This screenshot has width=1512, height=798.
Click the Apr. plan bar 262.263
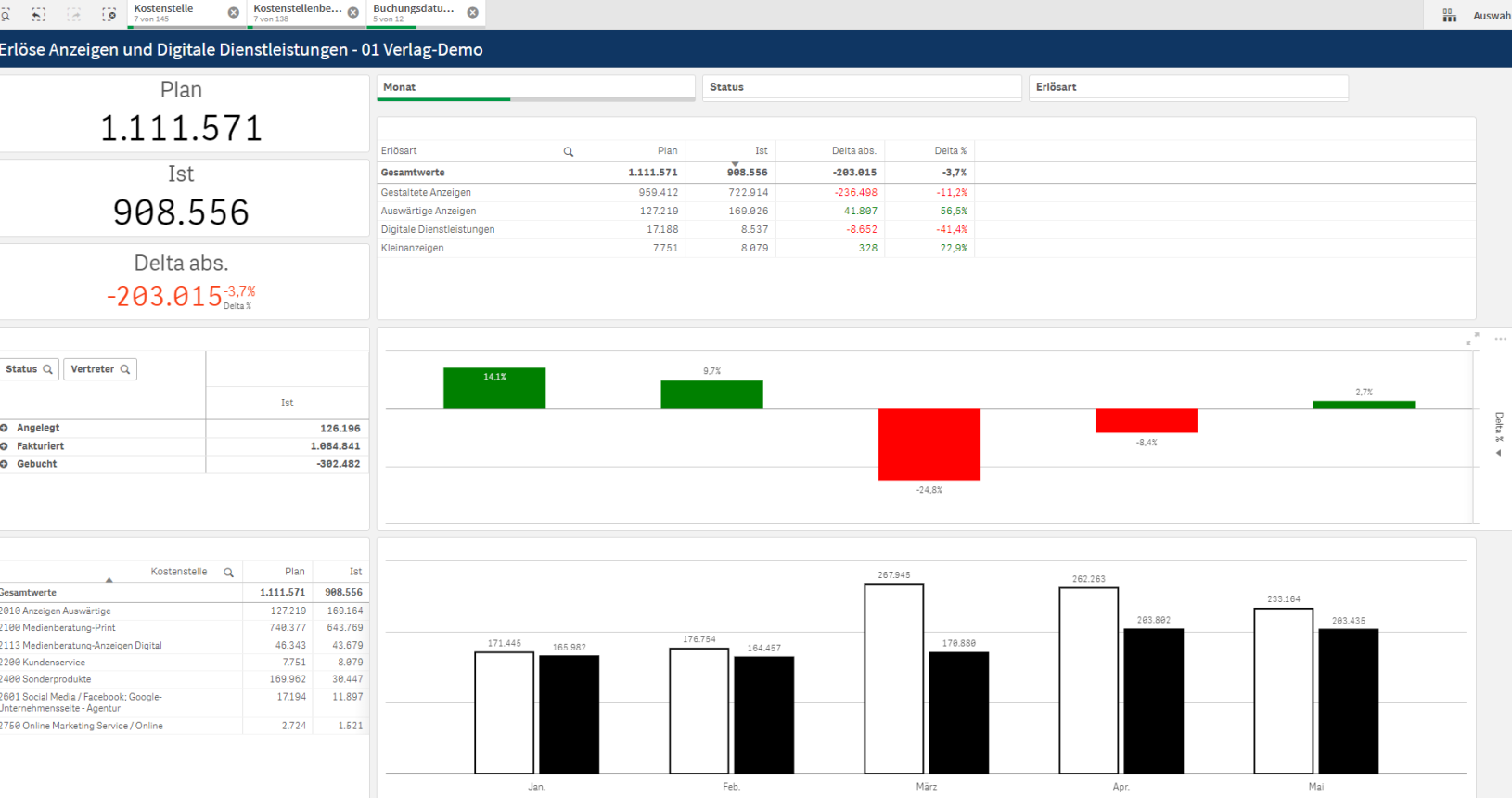1089,680
